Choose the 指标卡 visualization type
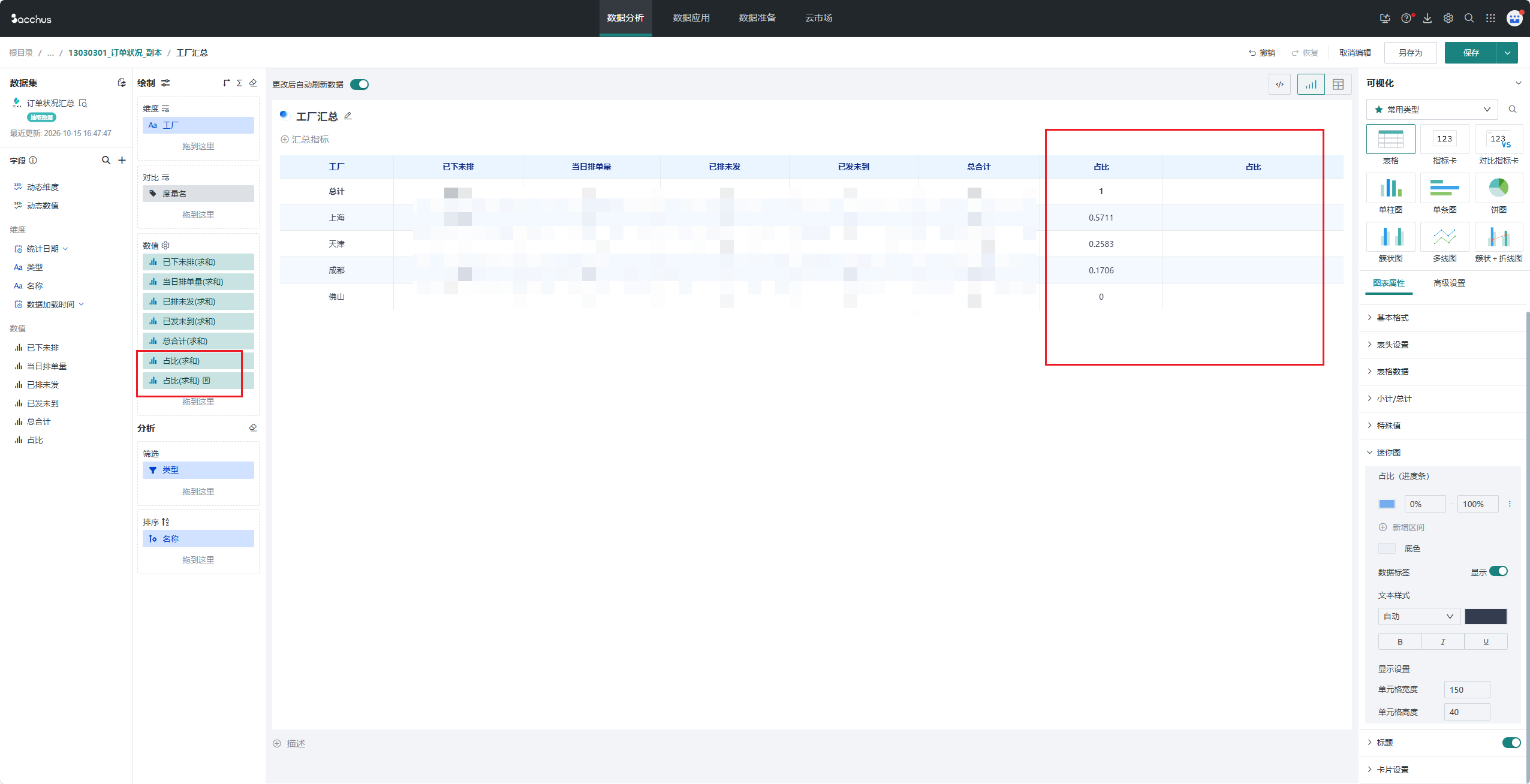1530x784 pixels. coord(1445,144)
